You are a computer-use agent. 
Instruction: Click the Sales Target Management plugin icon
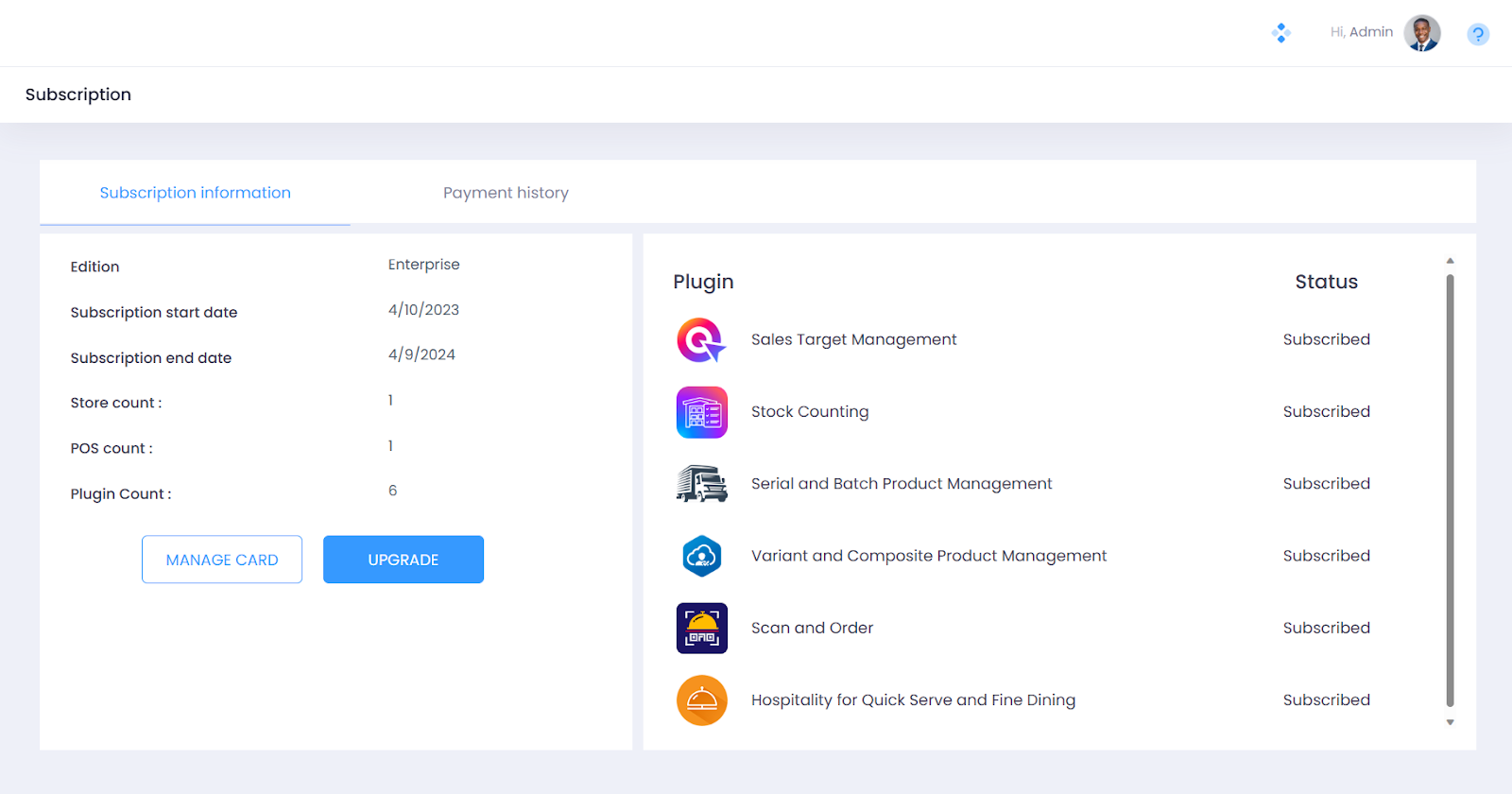[701, 340]
